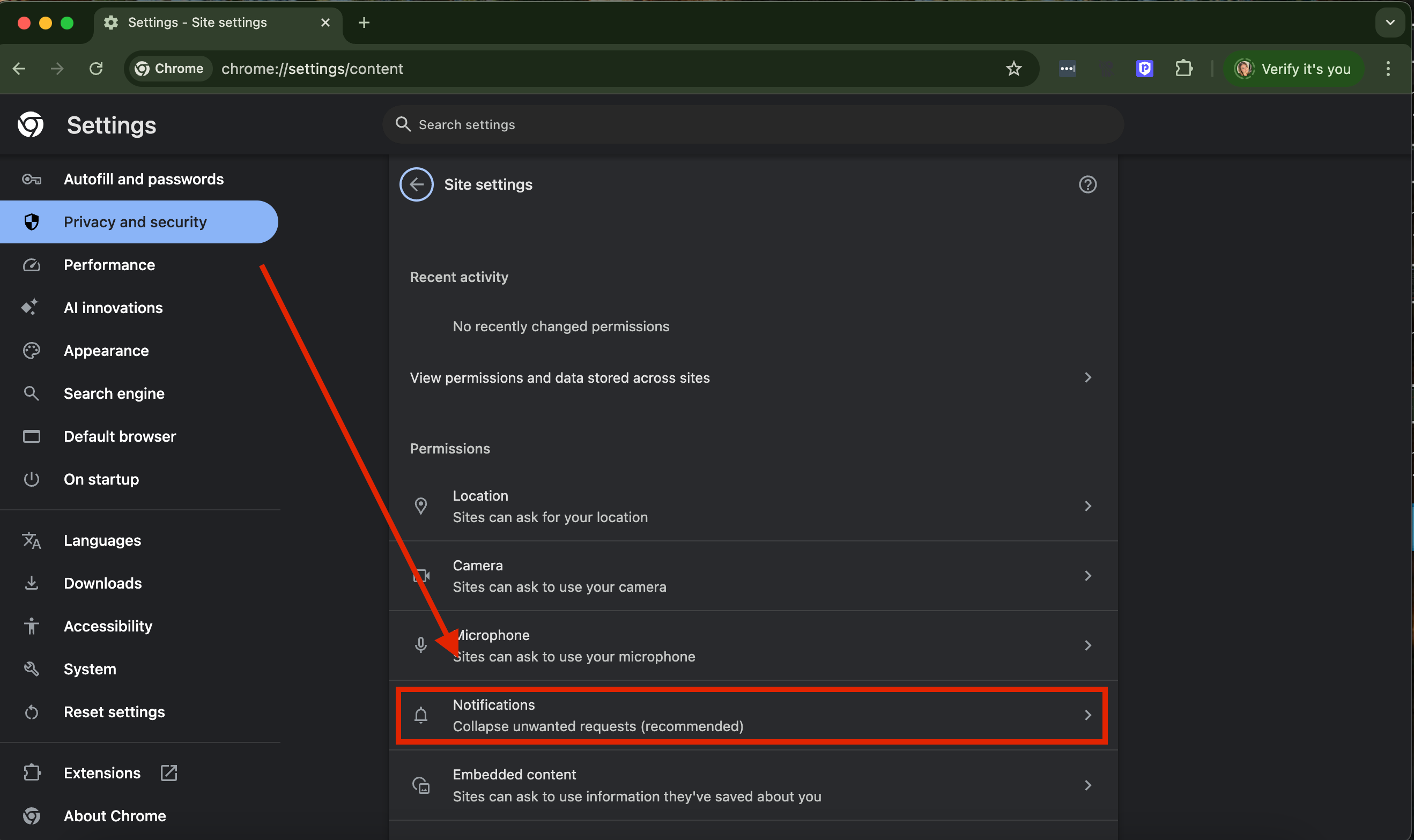1414x840 pixels.
Task: Open the purple P extension icon
Action: (1145, 69)
